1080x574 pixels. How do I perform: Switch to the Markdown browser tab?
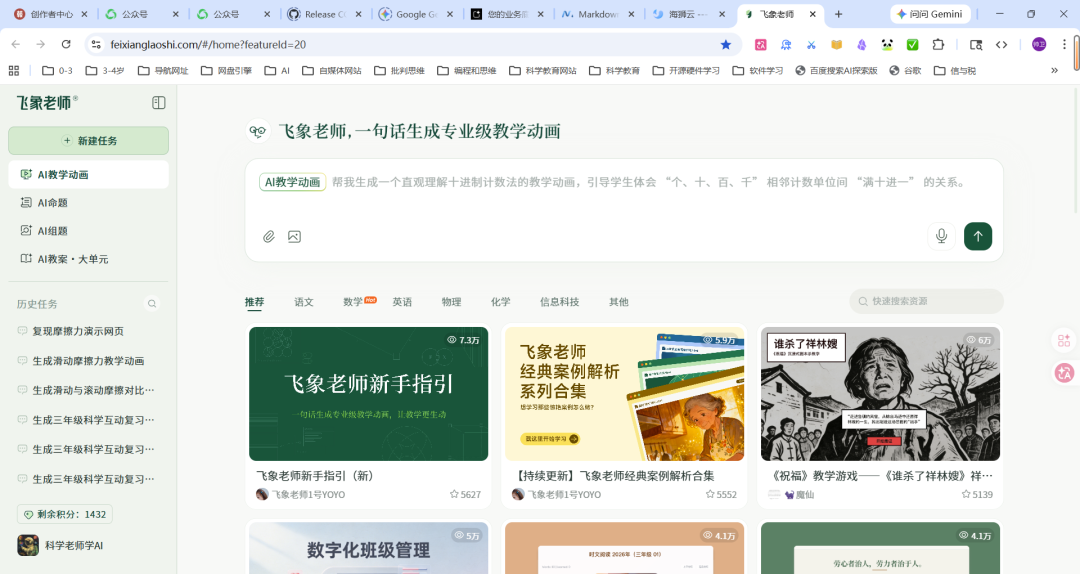596,14
